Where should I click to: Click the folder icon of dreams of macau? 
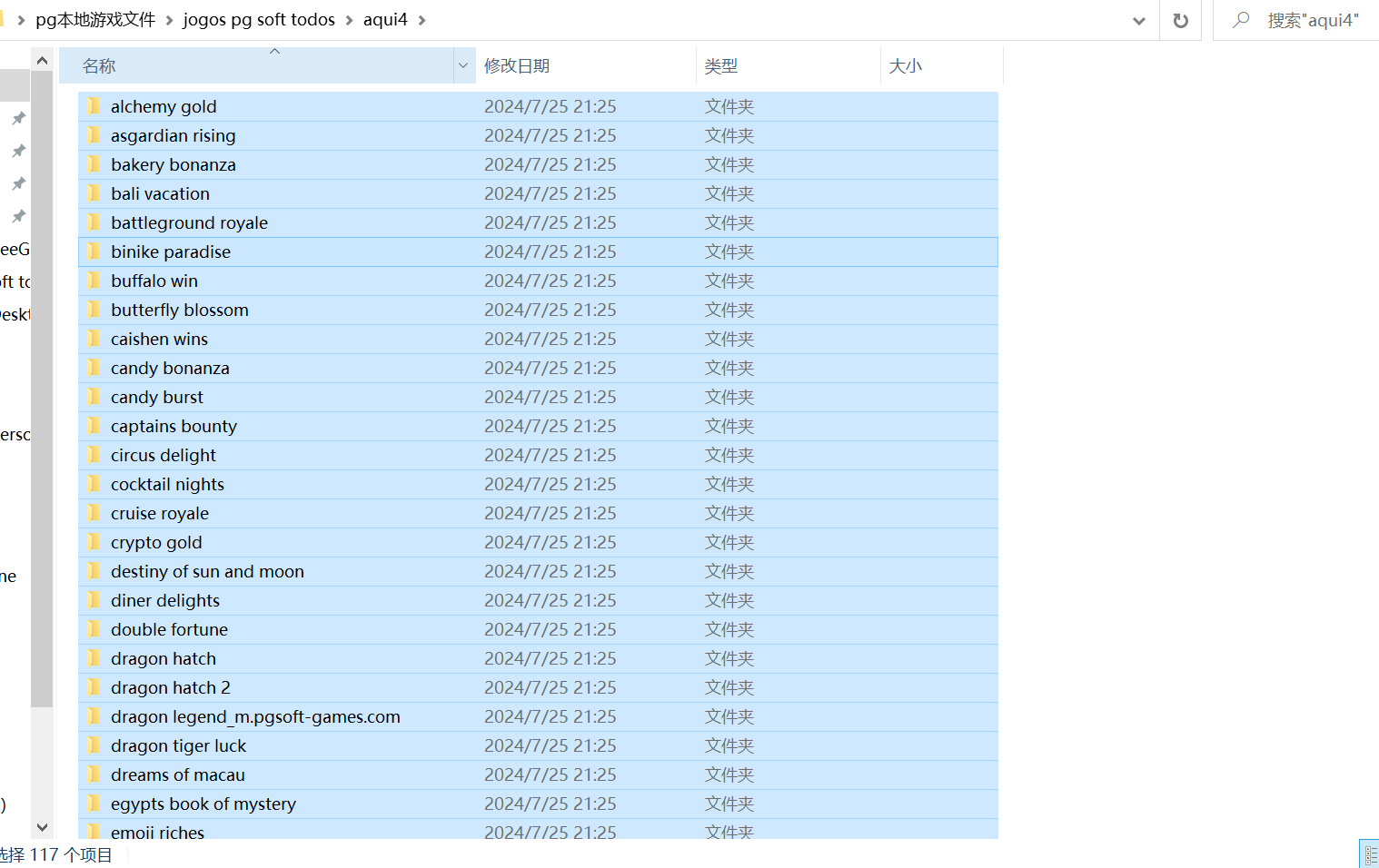point(94,774)
